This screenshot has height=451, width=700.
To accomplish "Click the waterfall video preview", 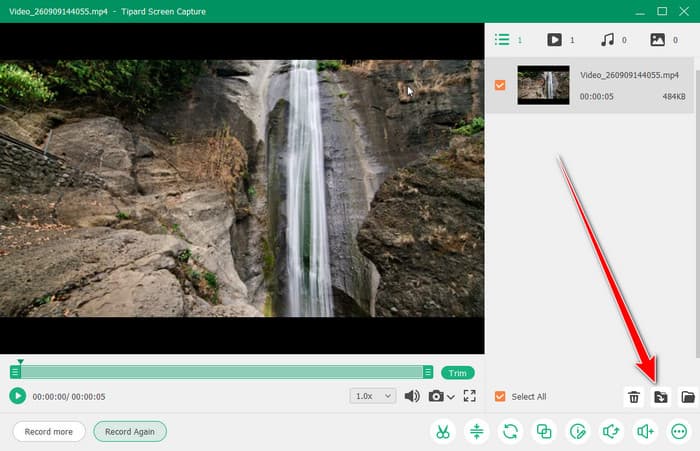I will pos(242,188).
